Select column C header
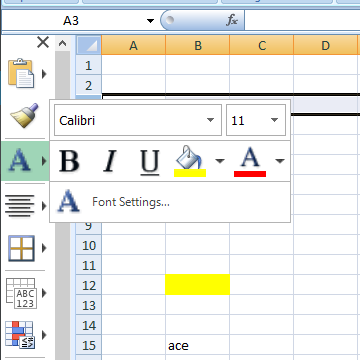Image resolution: width=360 pixels, height=360 pixels. (262, 45)
